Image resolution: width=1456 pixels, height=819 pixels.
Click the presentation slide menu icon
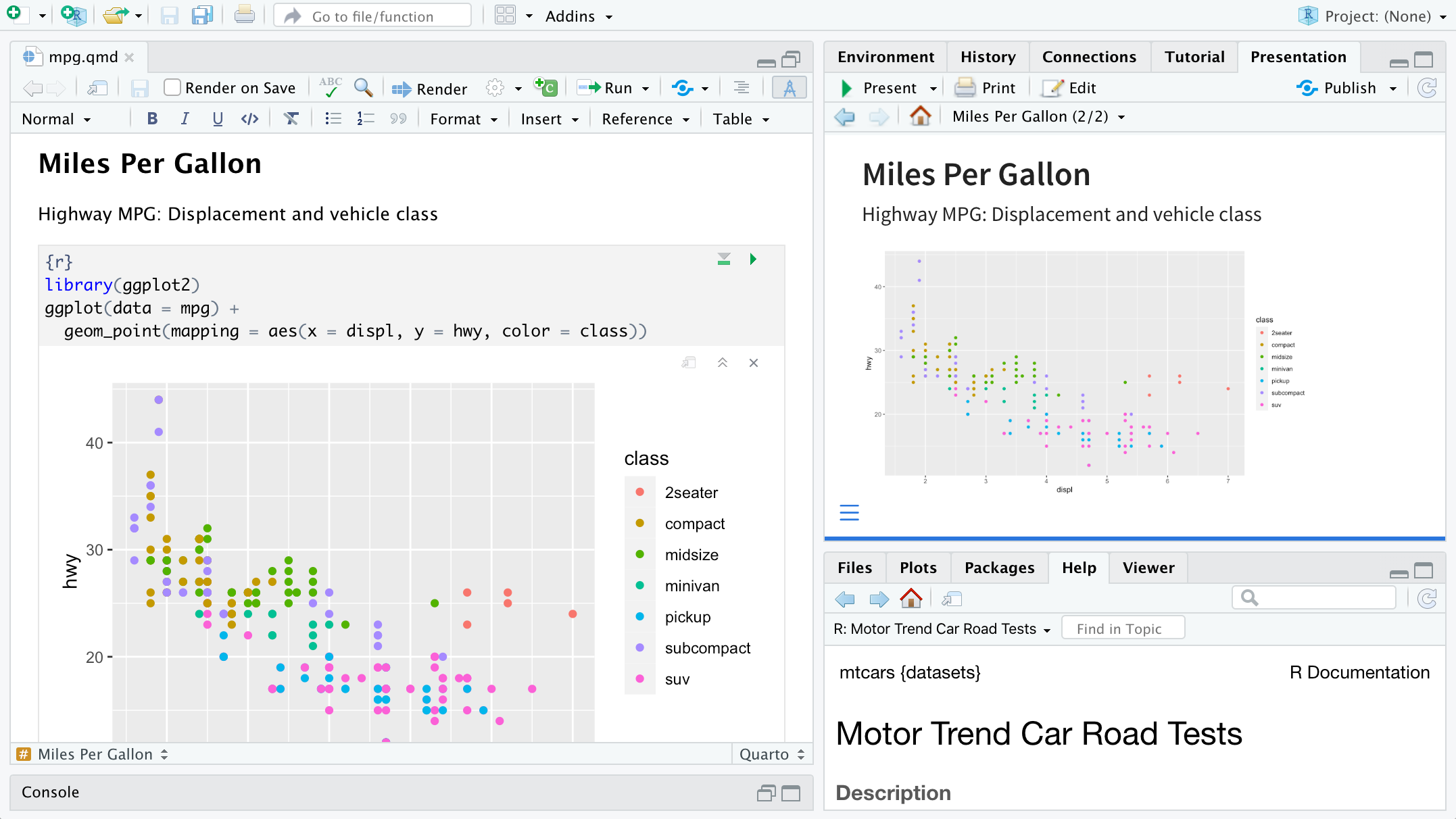[849, 513]
